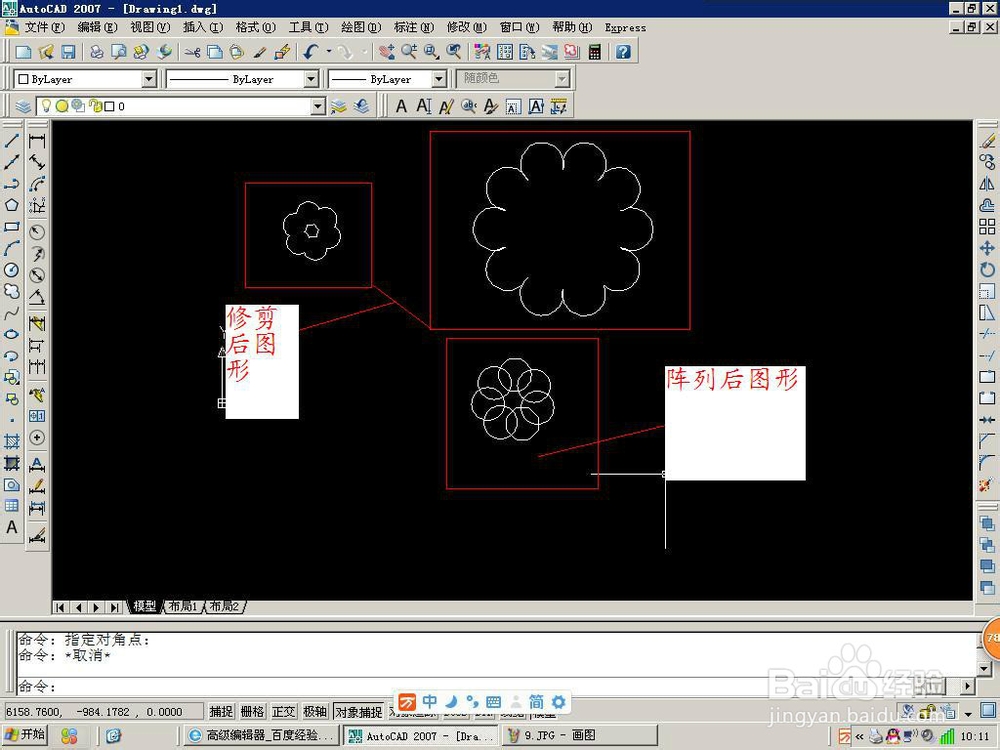
Task: Open the QuickCalc calculator icon
Action: (594, 52)
